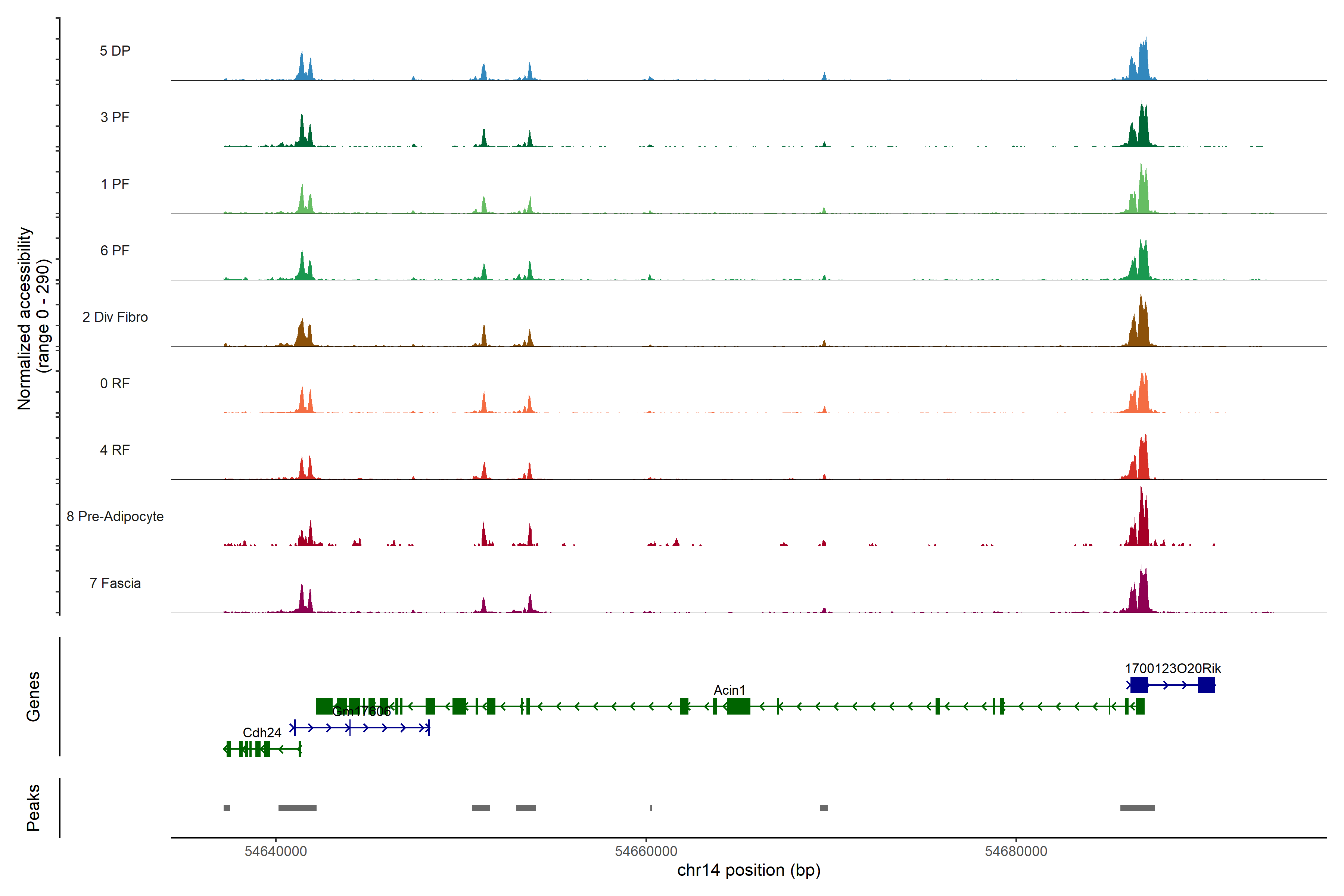Viewport: 1344px width, 896px height.
Task: Click the rightmost gray peak bar
Action: pos(1137,808)
